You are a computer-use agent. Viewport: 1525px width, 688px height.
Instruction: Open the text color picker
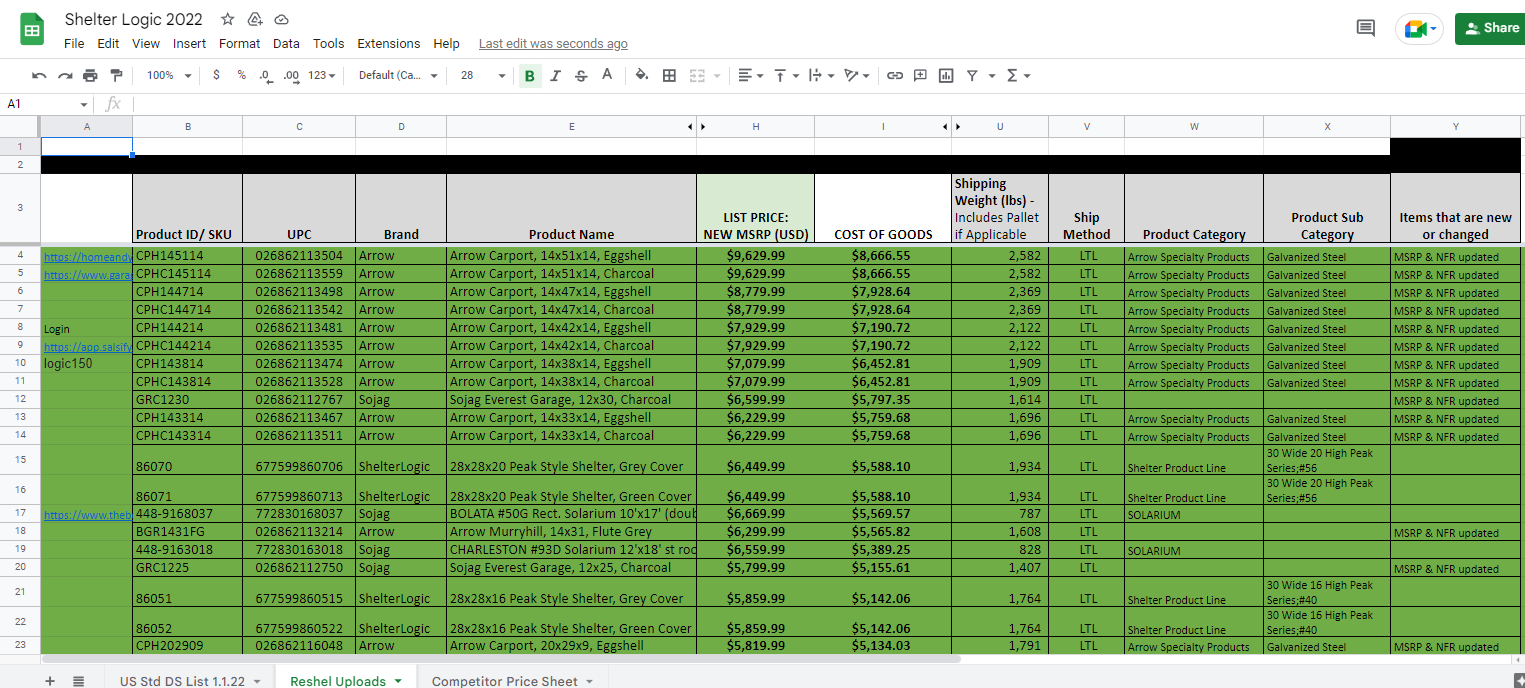click(606, 75)
